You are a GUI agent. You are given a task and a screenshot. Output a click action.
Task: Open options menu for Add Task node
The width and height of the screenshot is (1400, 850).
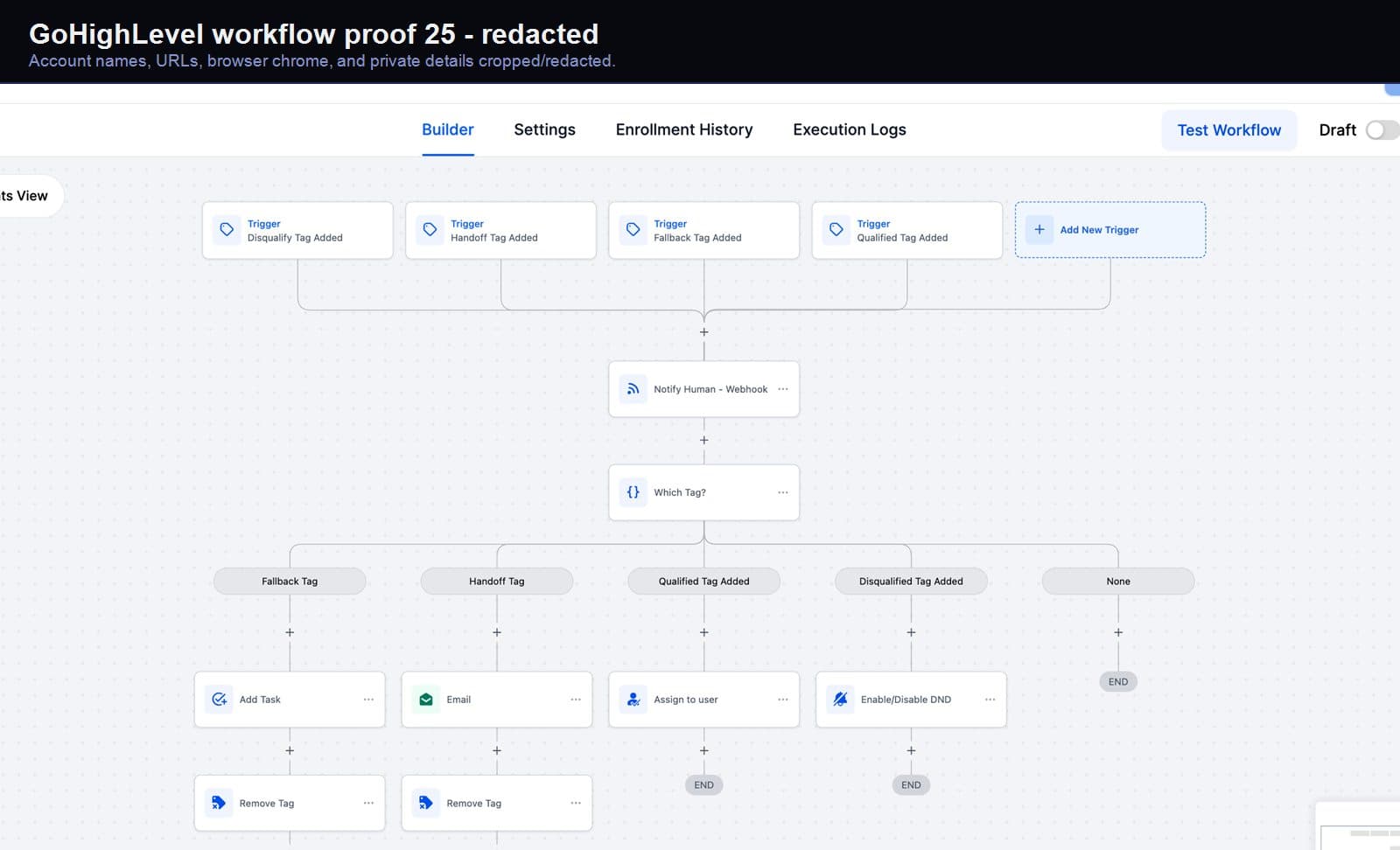click(x=368, y=700)
